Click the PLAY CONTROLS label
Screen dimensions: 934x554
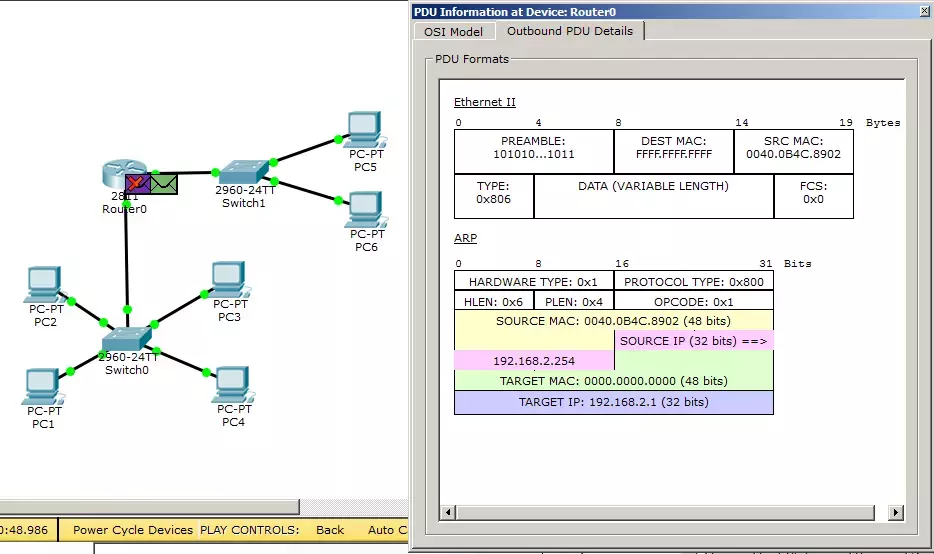point(250,530)
